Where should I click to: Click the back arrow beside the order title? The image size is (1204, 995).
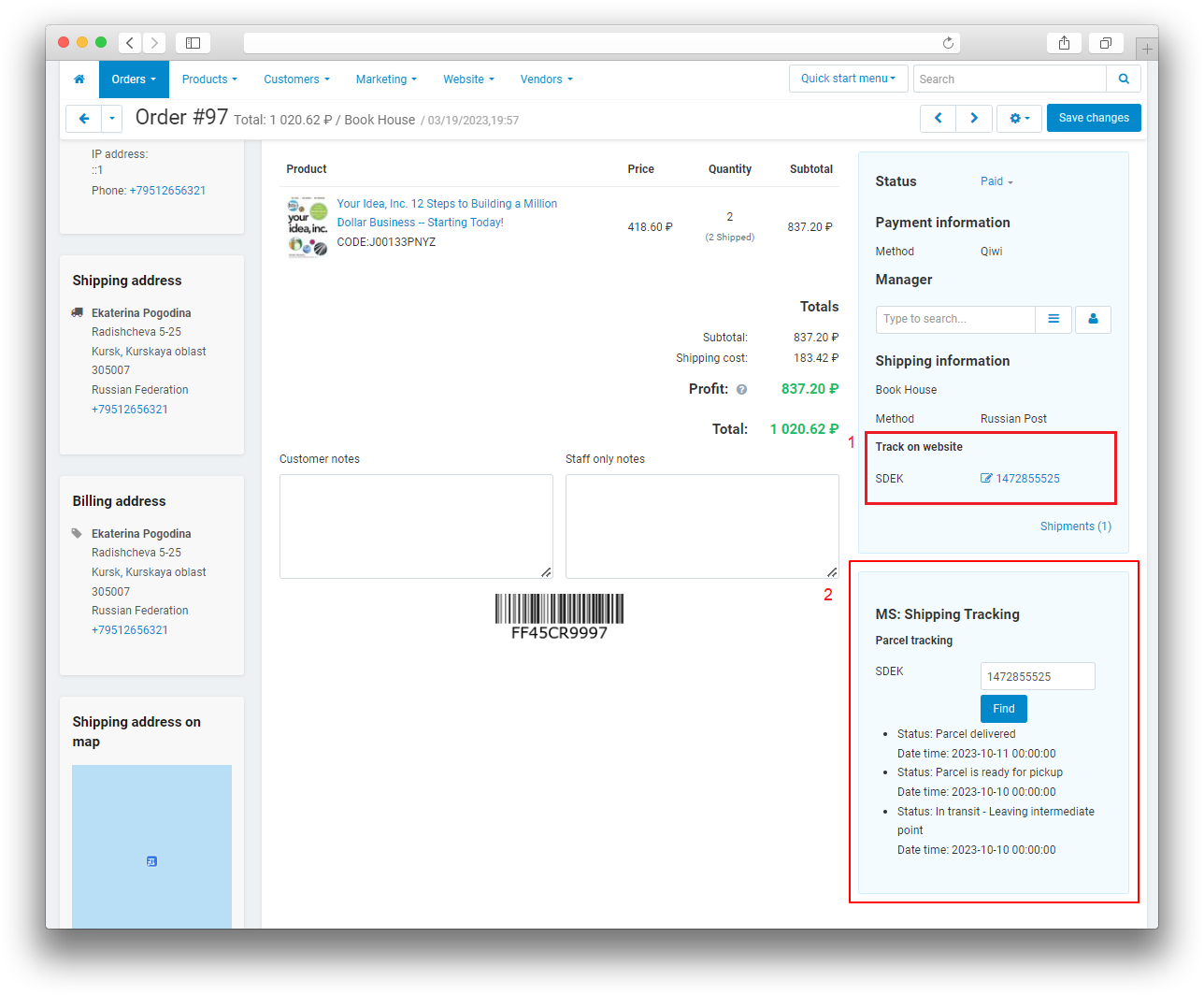pos(84,119)
